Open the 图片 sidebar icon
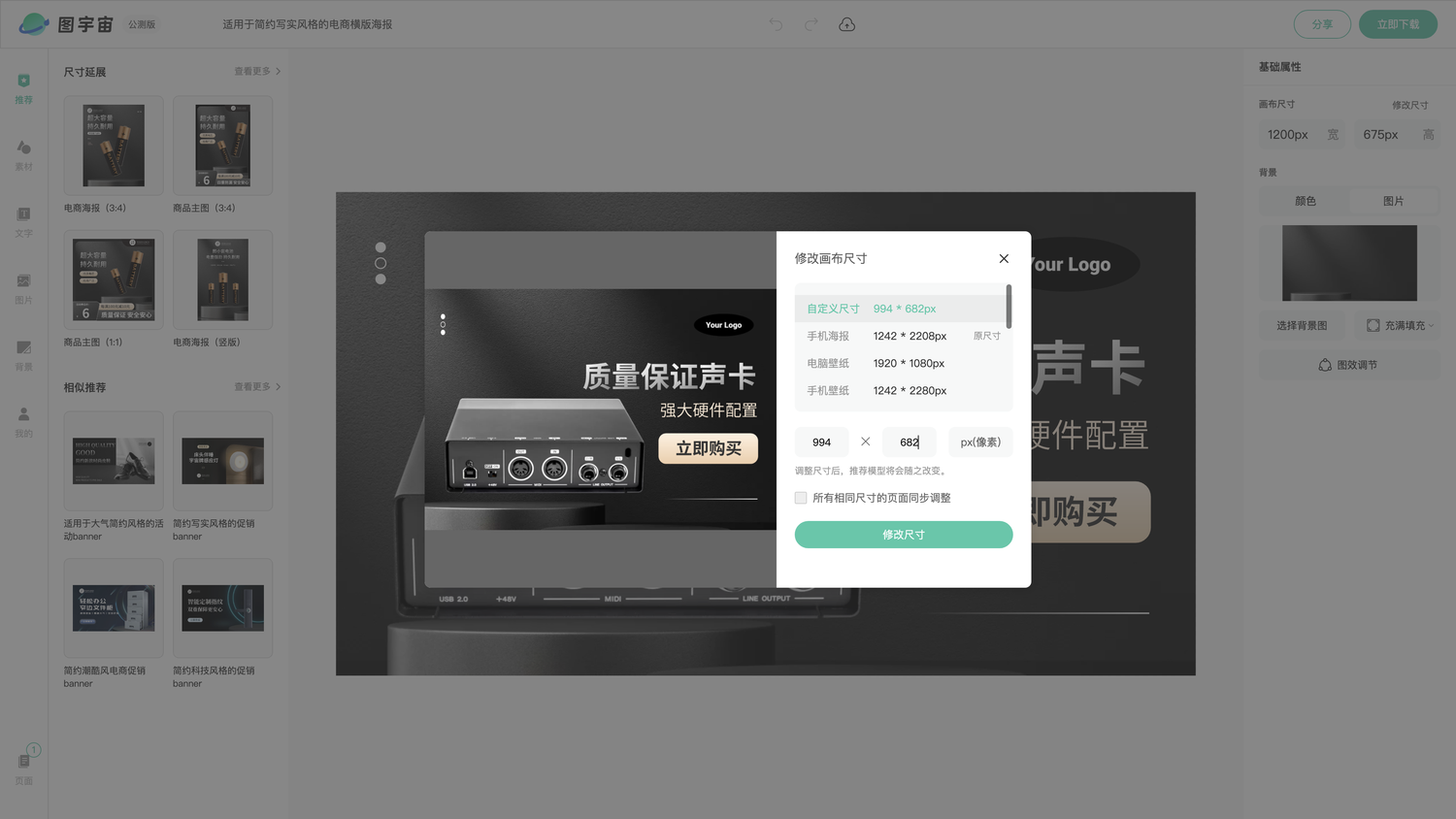This screenshot has height=819, width=1456. pyautogui.click(x=24, y=289)
